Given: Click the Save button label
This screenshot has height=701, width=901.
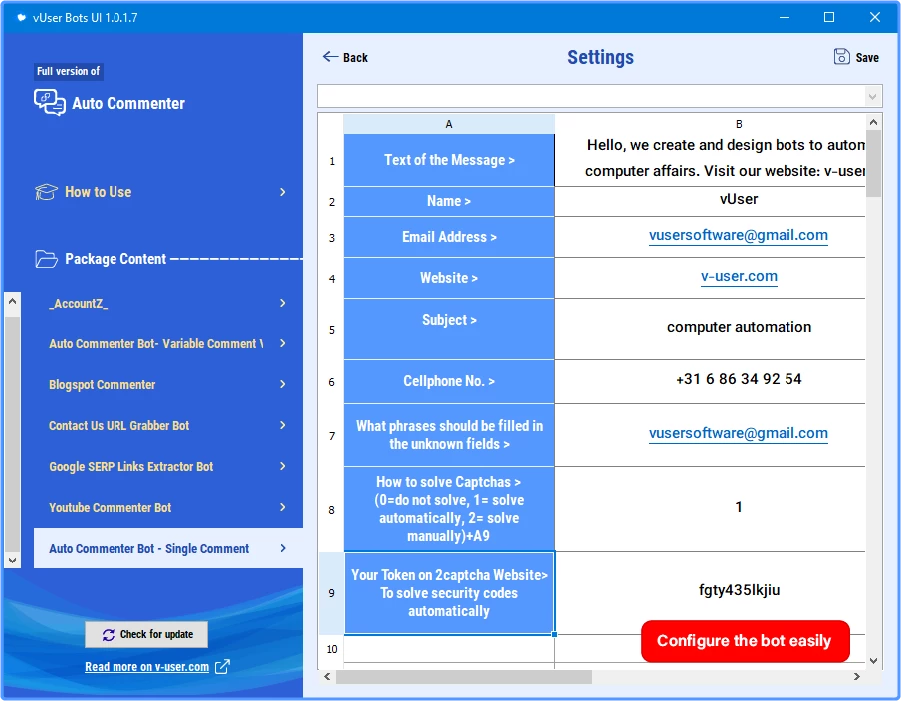Looking at the screenshot, I should click(867, 57).
